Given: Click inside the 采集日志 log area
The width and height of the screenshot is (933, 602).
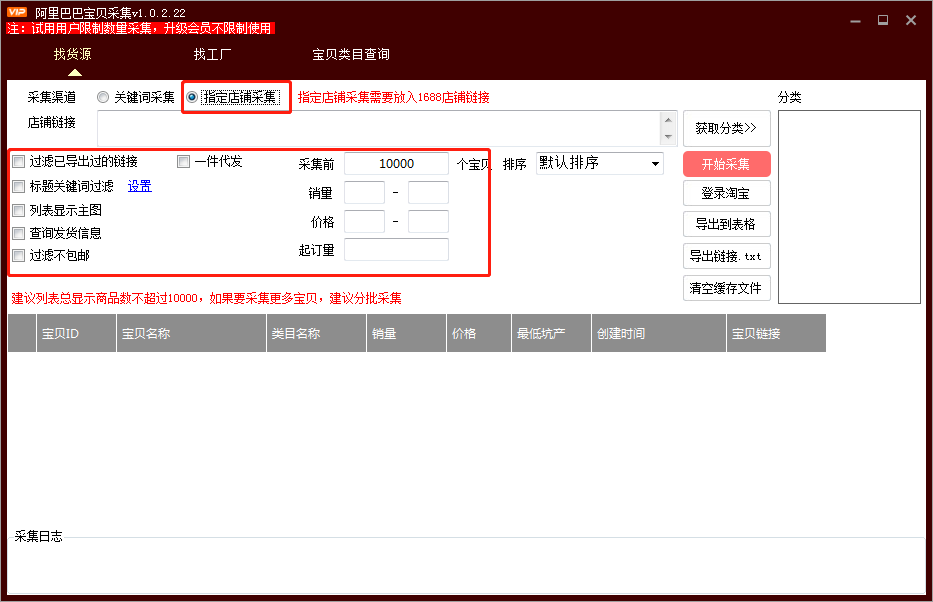Looking at the screenshot, I should click(466, 568).
